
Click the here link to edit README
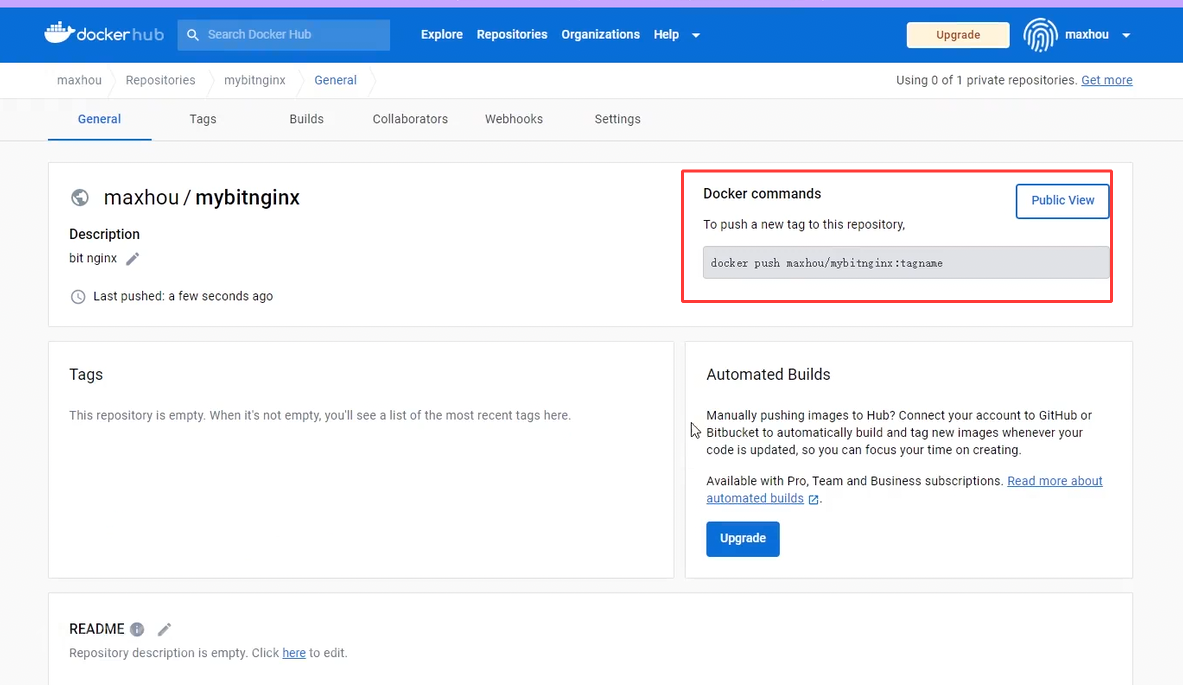[293, 653]
